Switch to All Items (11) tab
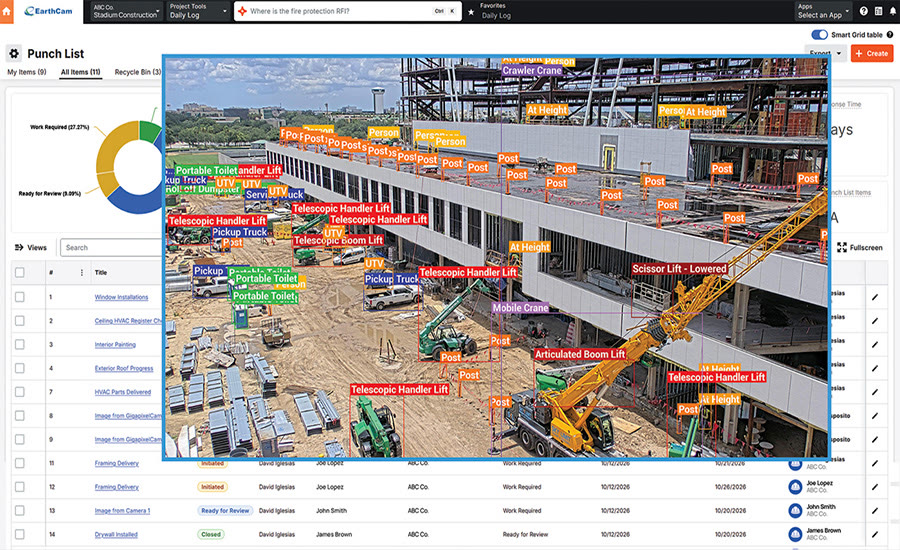Image resolution: width=900 pixels, height=550 pixels. tap(80, 72)
